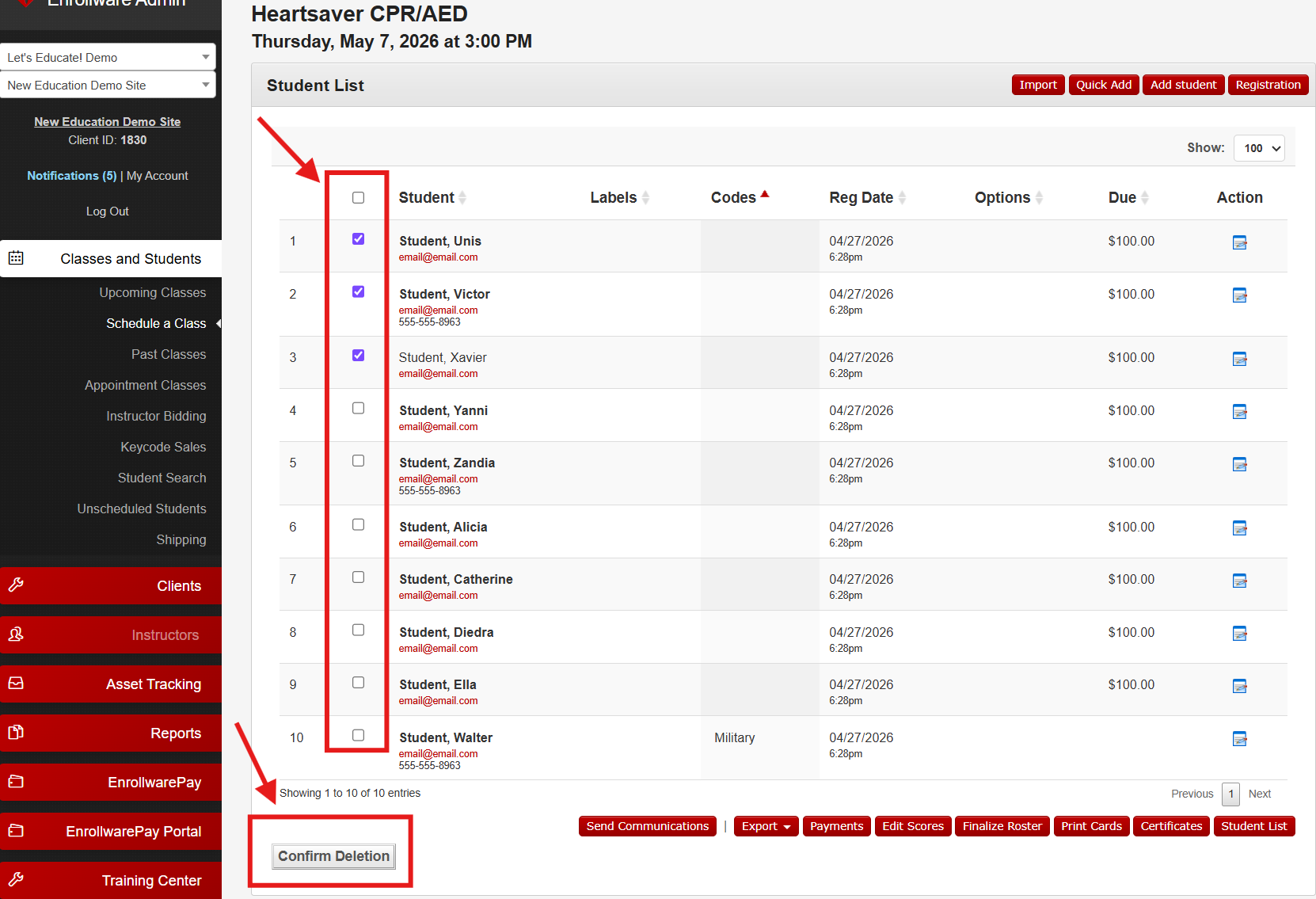Click the action icon for Student, Zandia
The image size is (1316, 899).
(x=1239, y=464)
